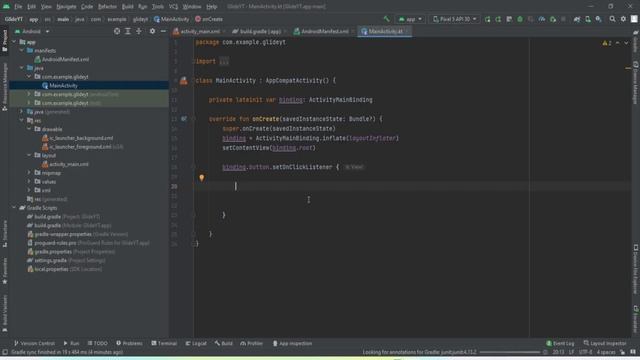Toggle the Device File Explorer side tab
This screenshot has height=360, width=640.
tap(636, 269)
